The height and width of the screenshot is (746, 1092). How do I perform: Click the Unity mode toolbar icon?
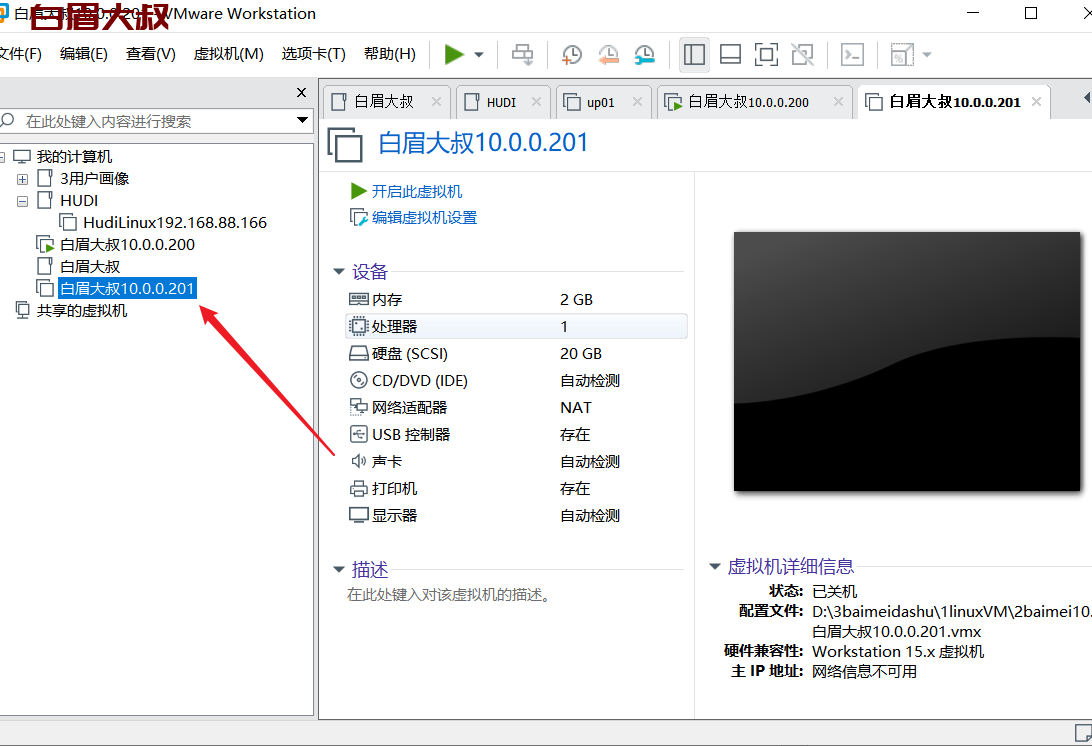[x=802, y=54]
